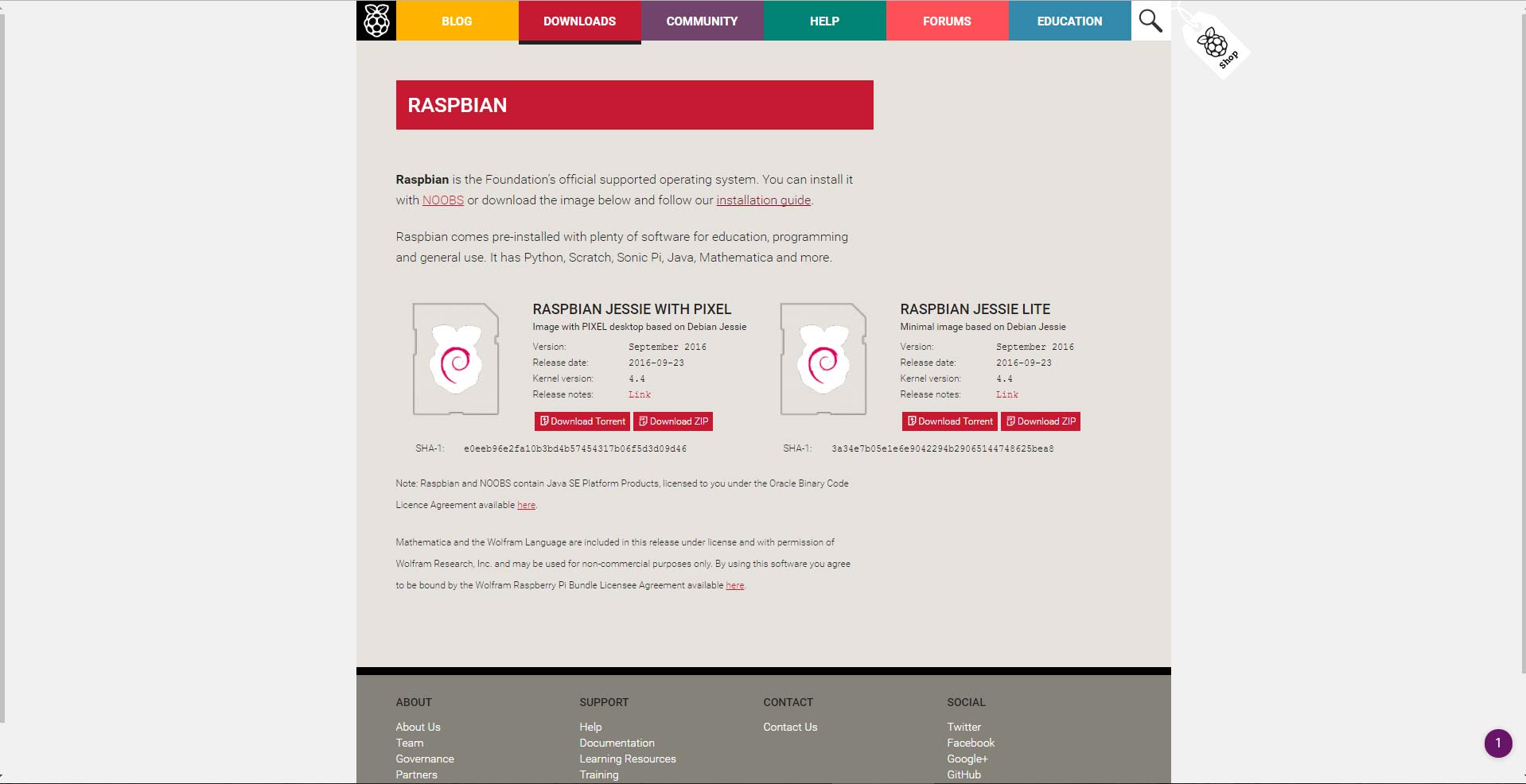Open the Facebook social link
This screenshot has width=1526, height=784.
tap(971, 743)
